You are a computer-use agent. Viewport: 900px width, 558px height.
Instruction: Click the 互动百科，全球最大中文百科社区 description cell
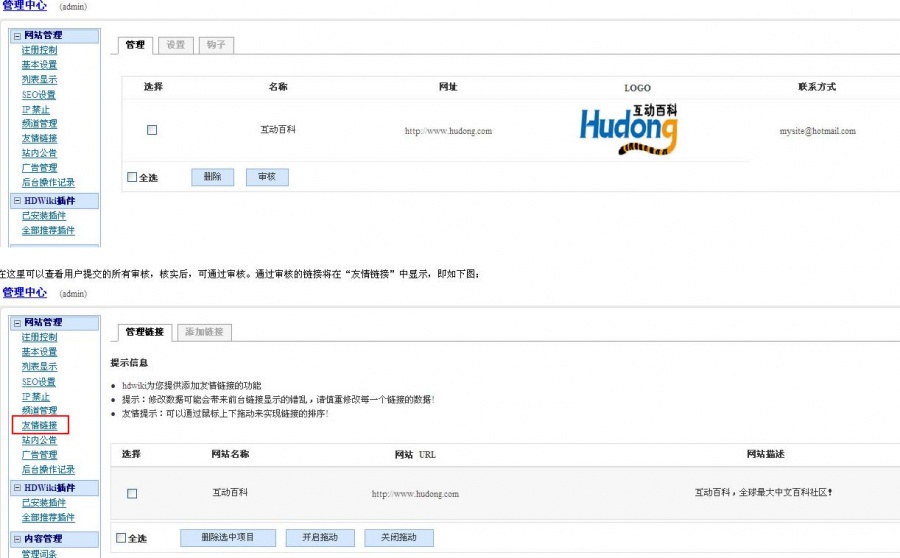coord(763,493)
